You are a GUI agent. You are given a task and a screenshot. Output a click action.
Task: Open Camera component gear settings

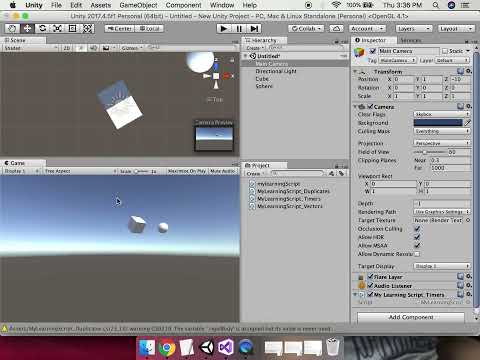[469, 106]
